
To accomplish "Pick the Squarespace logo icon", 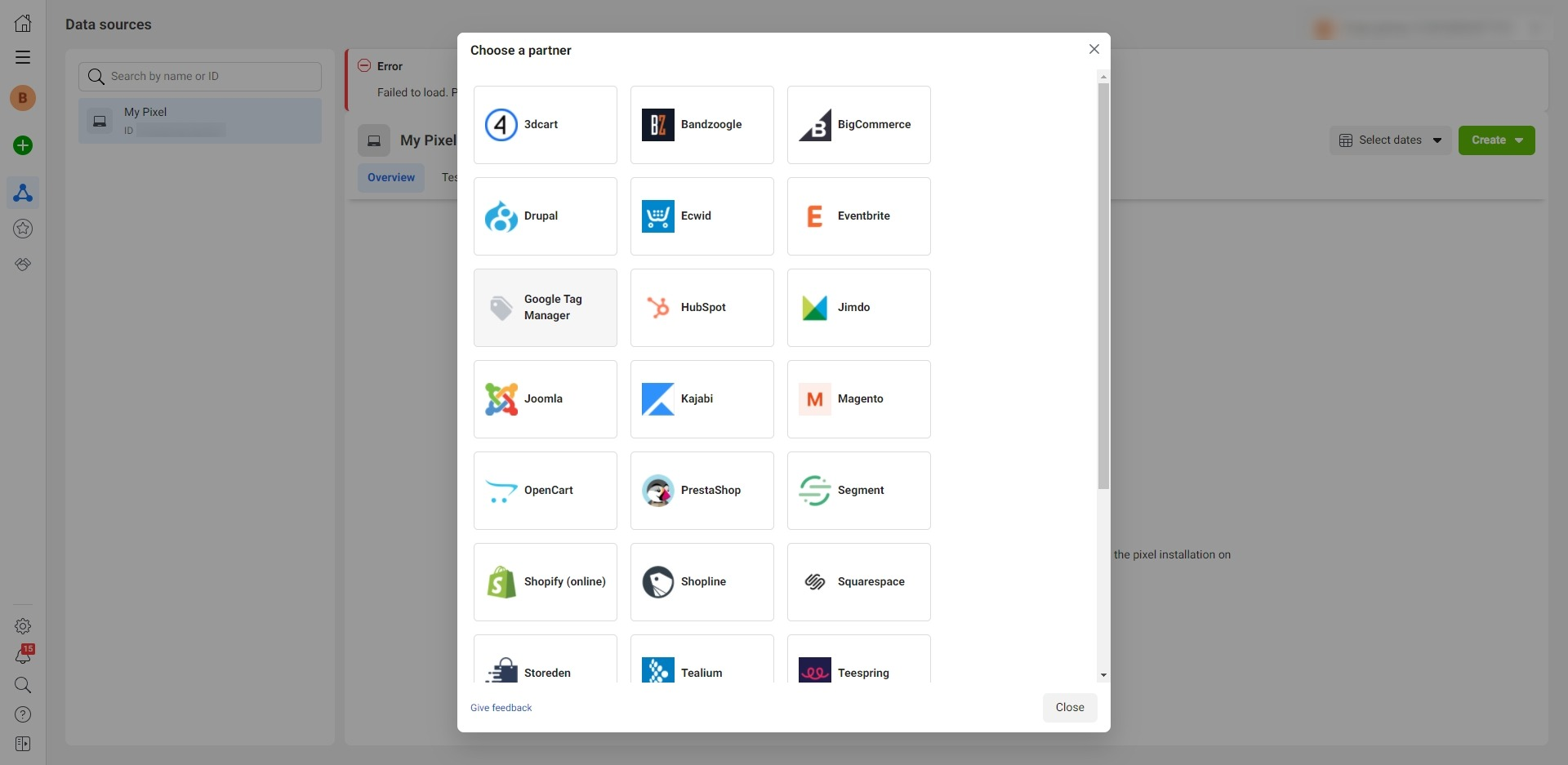I will point(814,582).
